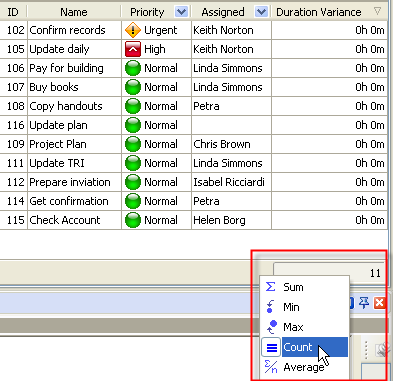The width and height of the screenshot is (393, 381).
Task: Select the Get confirmation task name
Action: tap(69, 201)
